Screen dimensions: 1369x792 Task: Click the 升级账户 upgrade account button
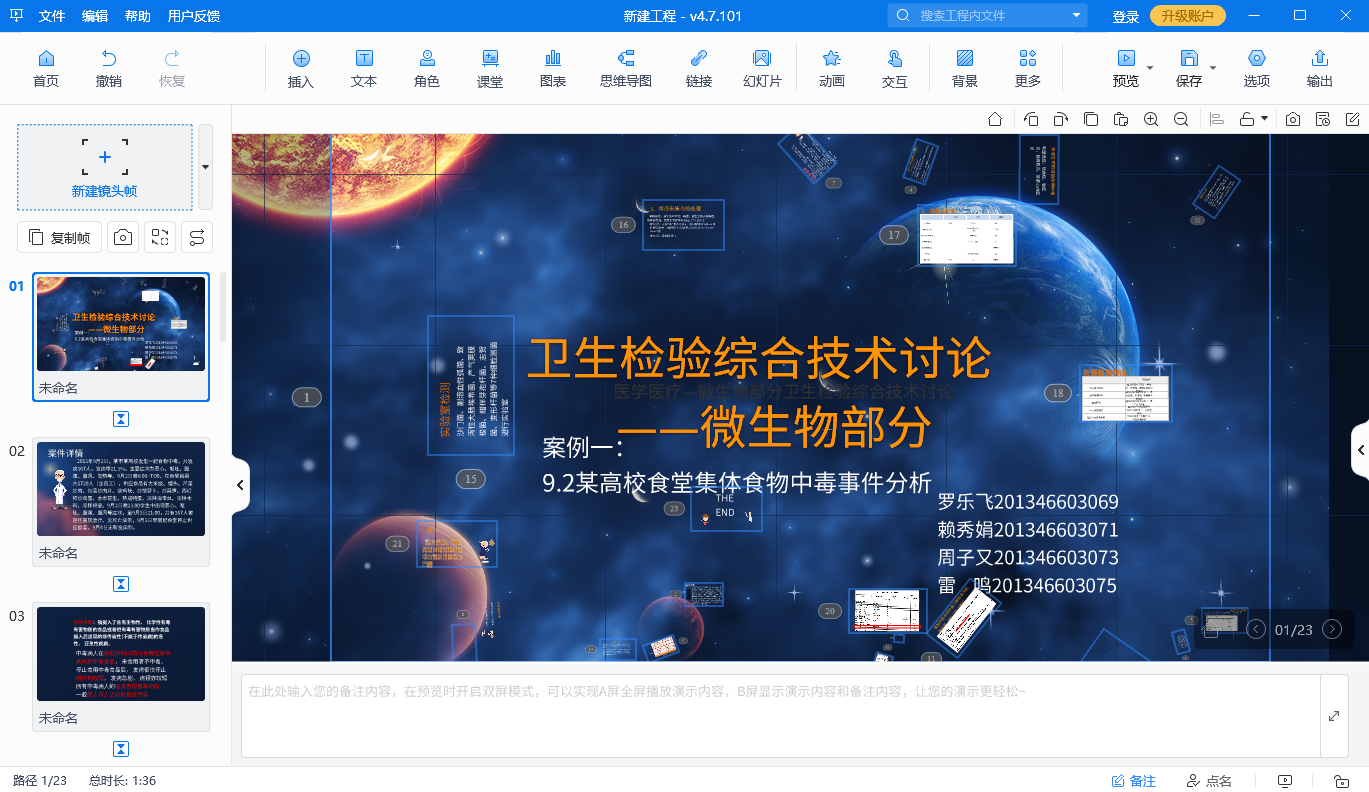tap(1188, 16)
